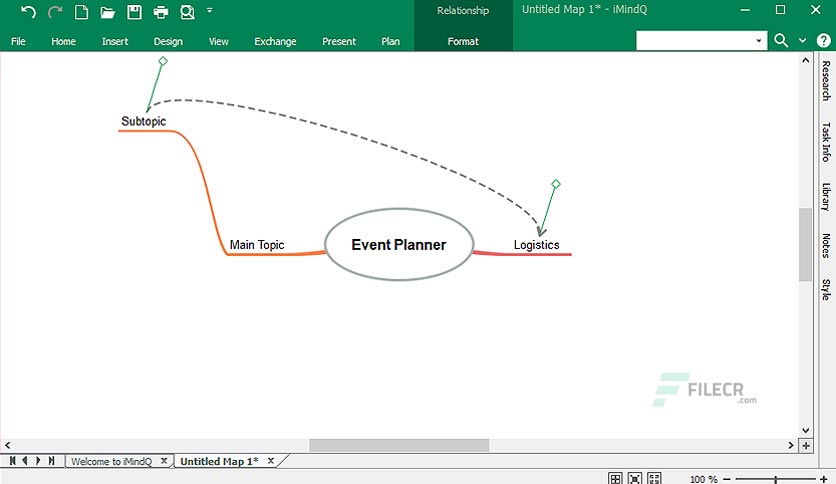Select the Logistics topic node
This screenshot has width=836, height=484.
pyautogui.click(x=536, y=245)
